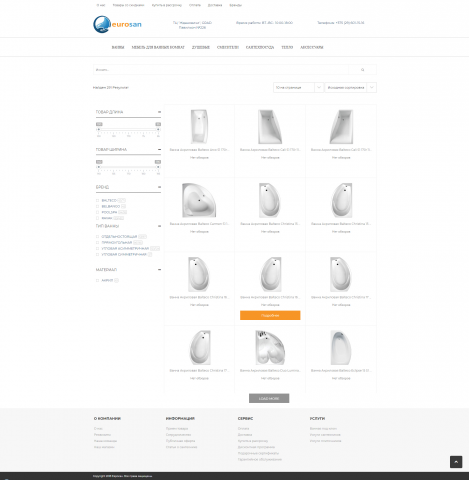Click the width slider minimum handle
This screenshot has width=469, height=480.
pyautogui.click(x=98, y=167)
